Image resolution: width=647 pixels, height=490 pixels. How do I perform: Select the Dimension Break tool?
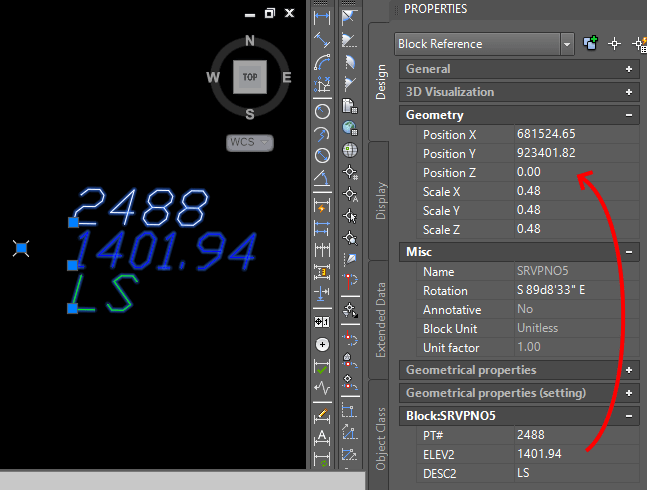pos(322,293)
